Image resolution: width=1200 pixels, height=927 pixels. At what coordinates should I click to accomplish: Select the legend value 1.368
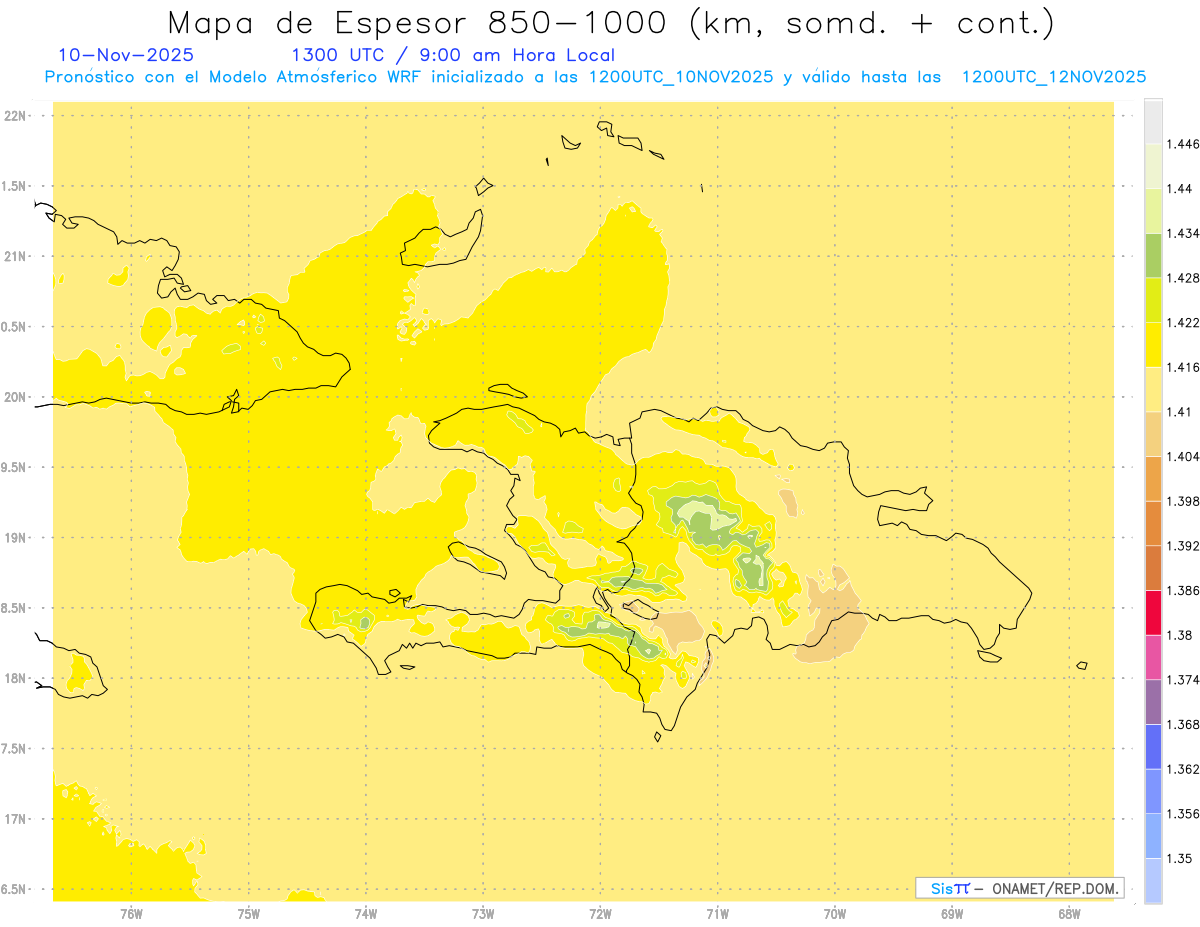1183,724
